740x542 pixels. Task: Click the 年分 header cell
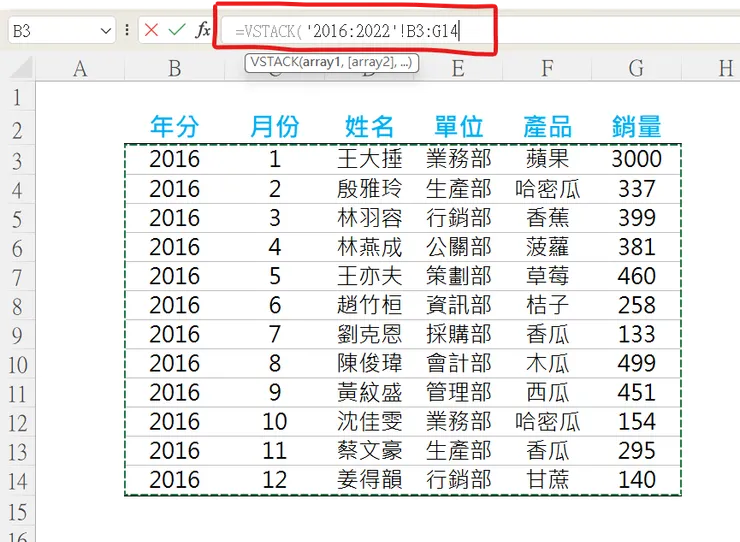(175, 127)
